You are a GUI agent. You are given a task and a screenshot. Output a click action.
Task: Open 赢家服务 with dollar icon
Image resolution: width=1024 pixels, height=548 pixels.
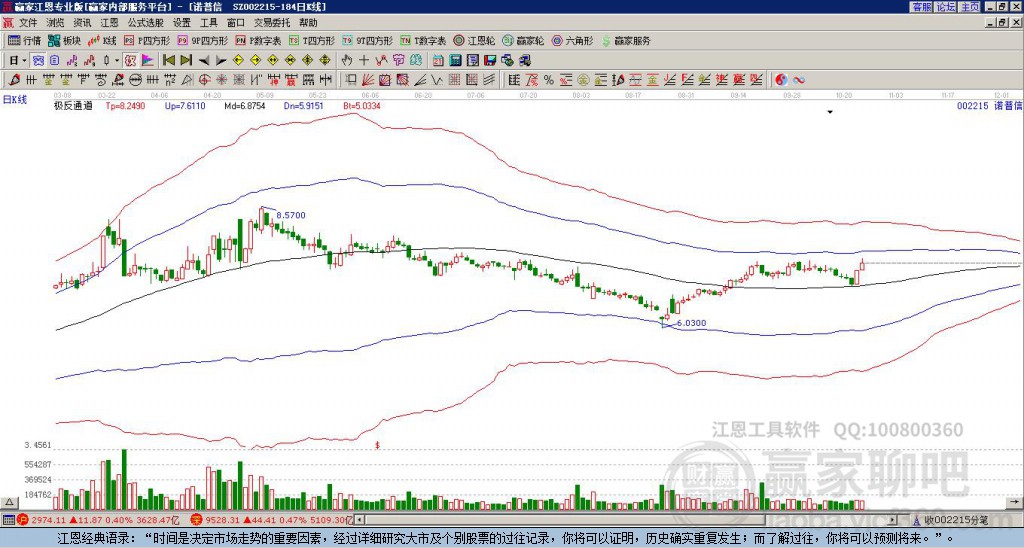626,40
